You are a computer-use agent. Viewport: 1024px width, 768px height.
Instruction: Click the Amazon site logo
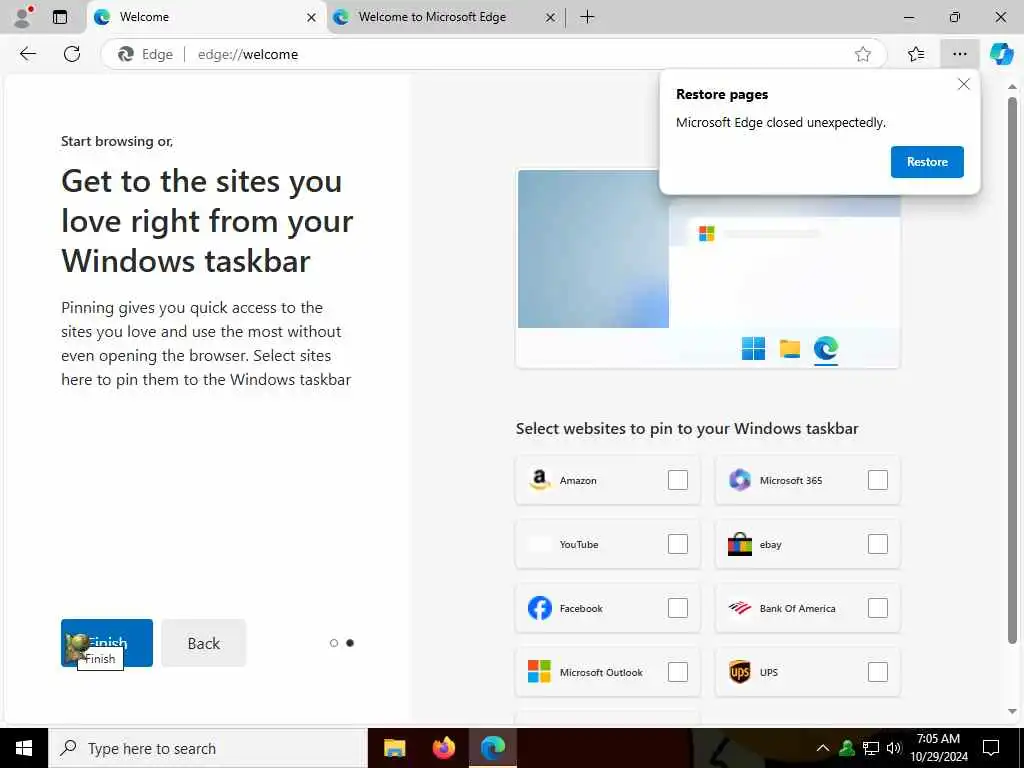coord(539,480)
